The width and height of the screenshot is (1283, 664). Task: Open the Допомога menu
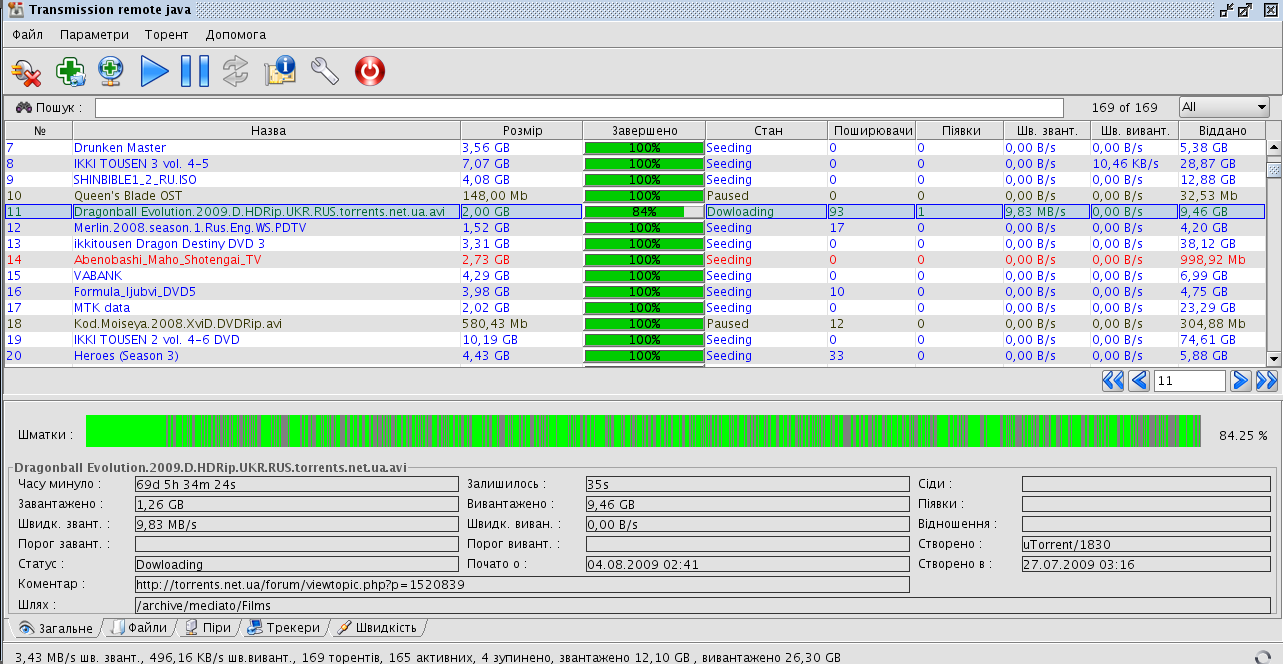point(236,34)
